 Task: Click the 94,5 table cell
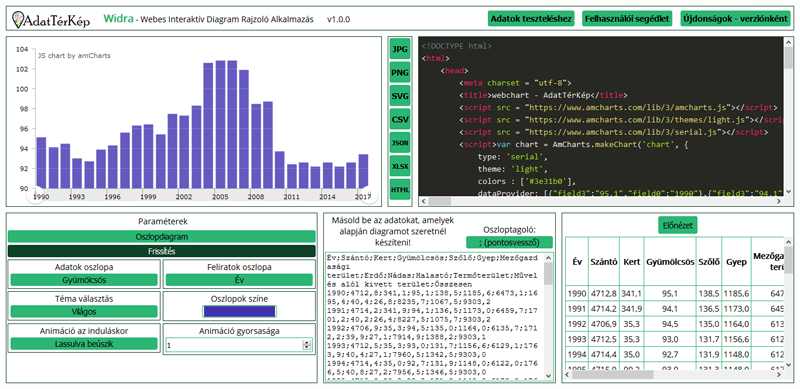(670, 324)
